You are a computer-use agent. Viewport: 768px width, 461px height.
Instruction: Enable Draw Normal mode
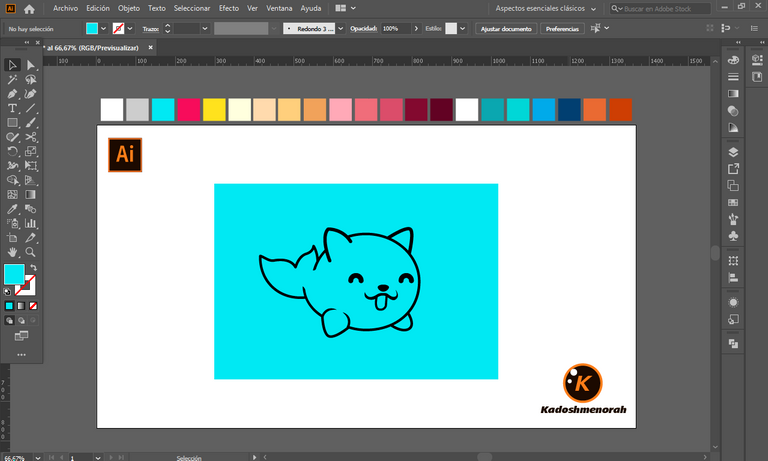click(x=9, y=320)
